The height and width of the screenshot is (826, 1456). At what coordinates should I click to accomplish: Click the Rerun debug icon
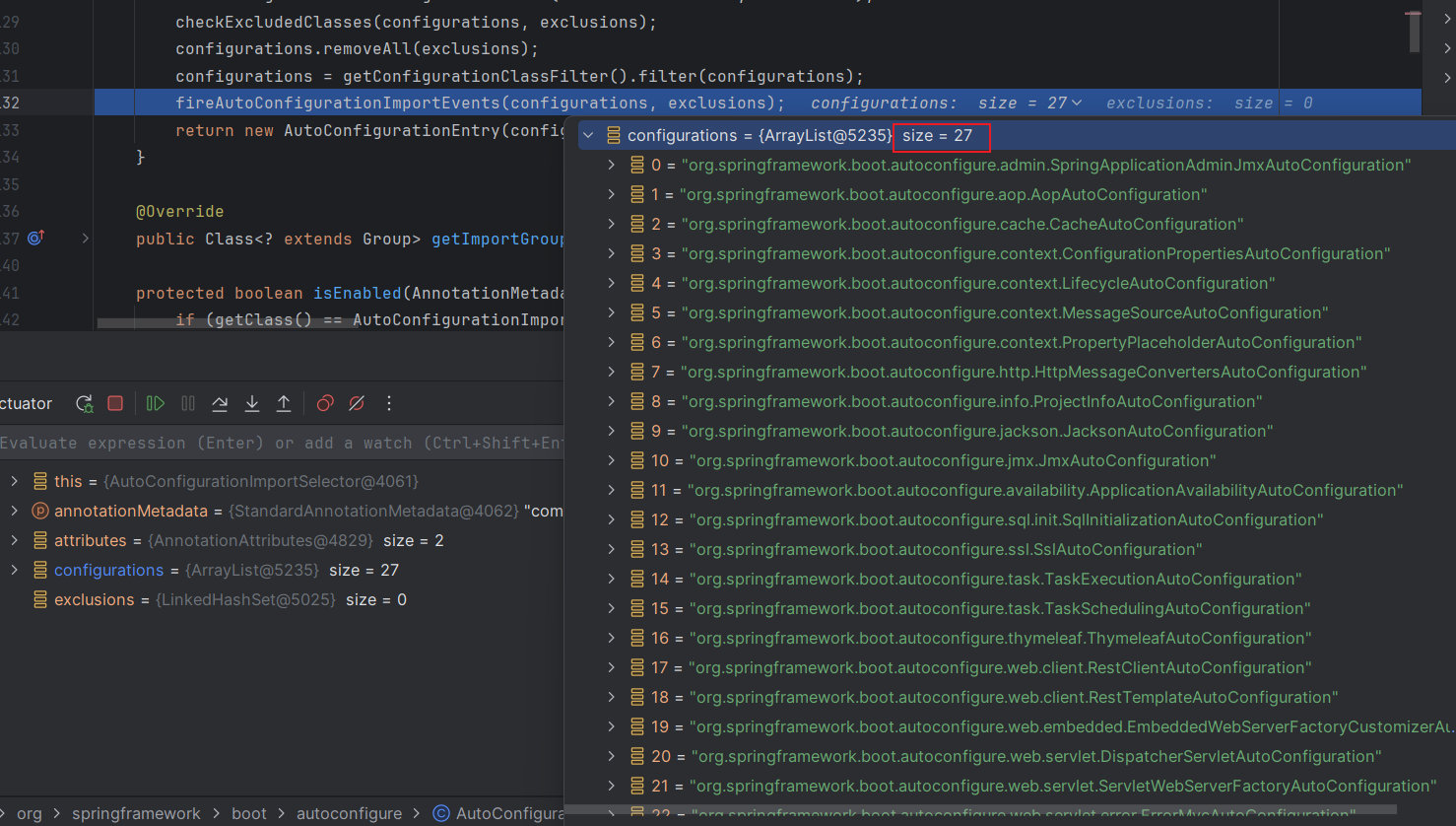85,403
